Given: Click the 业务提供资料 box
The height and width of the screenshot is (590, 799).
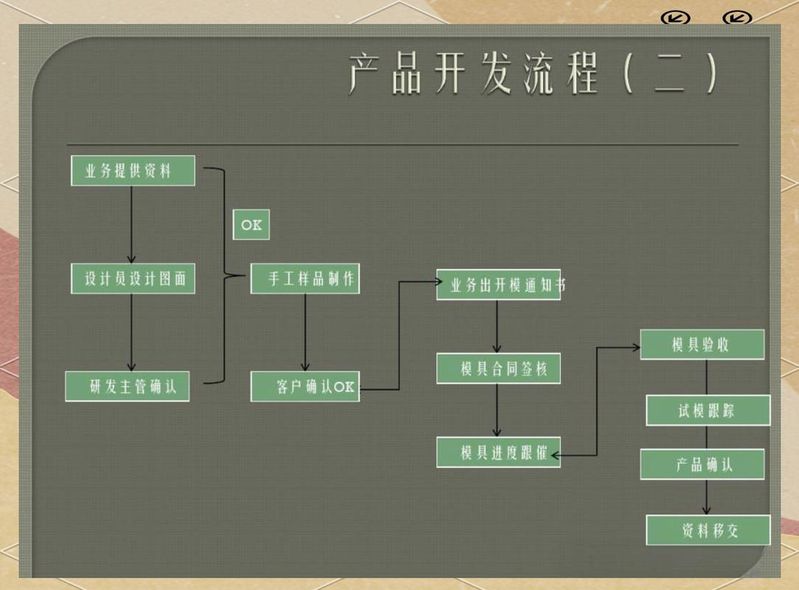Looking at the screenshot, I should point(133,171).
